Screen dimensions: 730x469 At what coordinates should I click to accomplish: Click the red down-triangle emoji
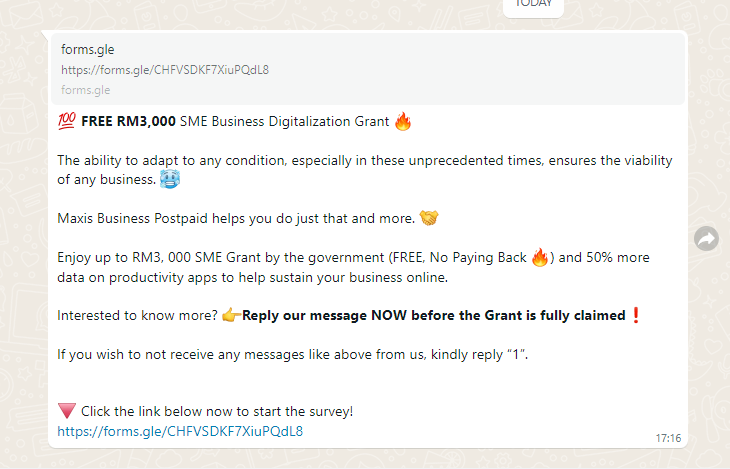click(67, 411)
